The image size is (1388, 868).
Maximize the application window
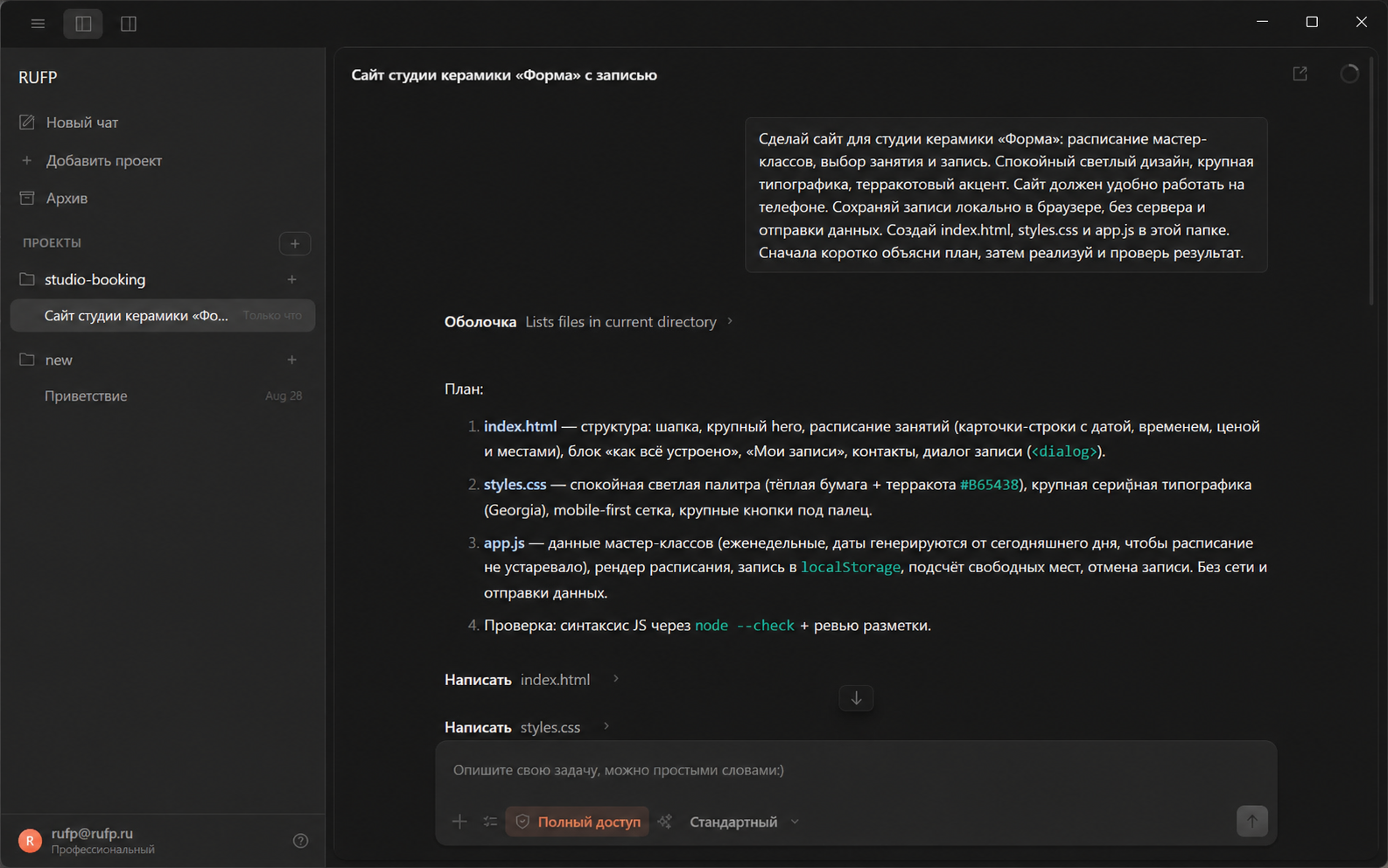pos(1312,22)
